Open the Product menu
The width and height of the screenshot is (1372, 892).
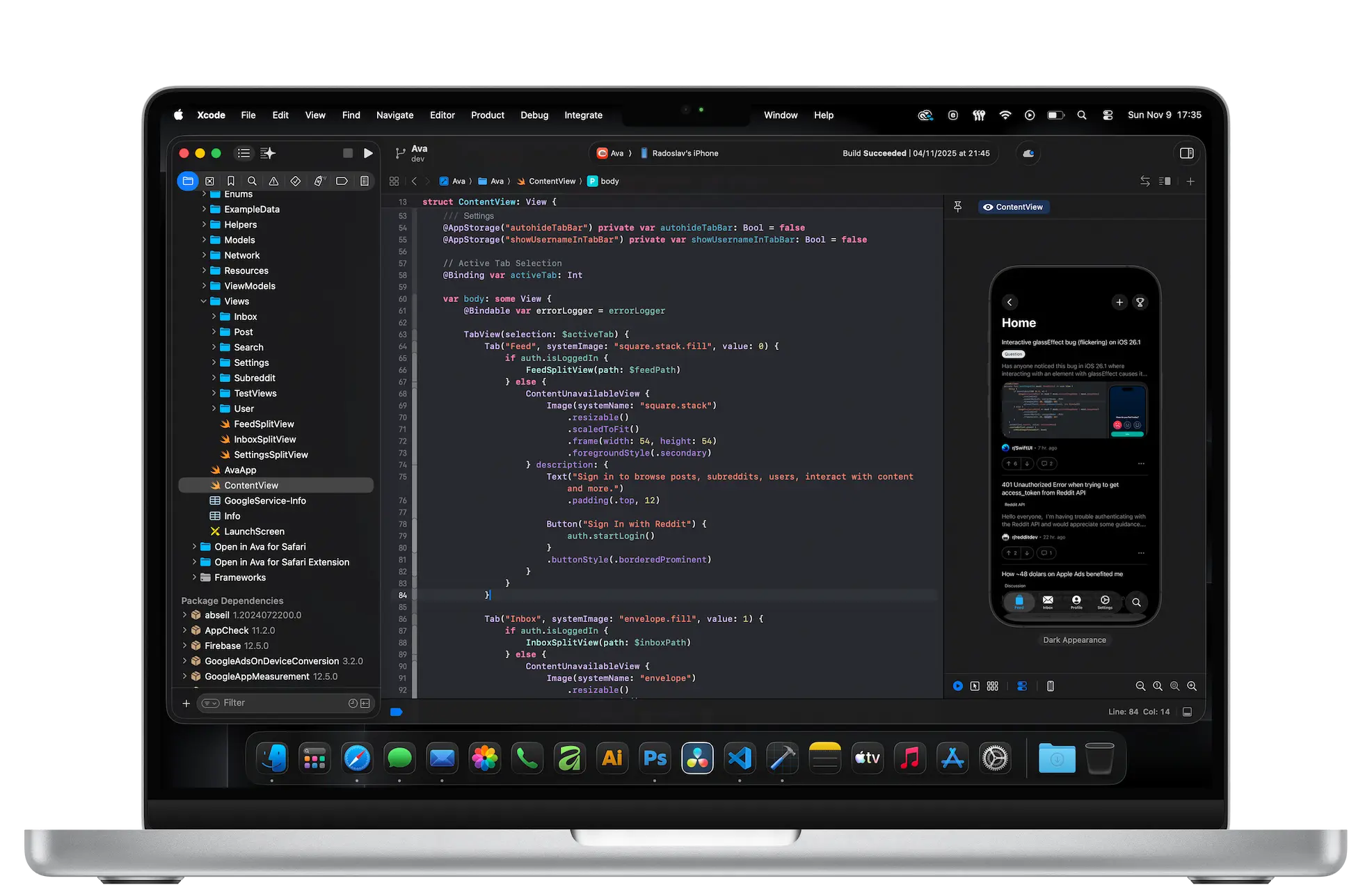coord(487,115)
